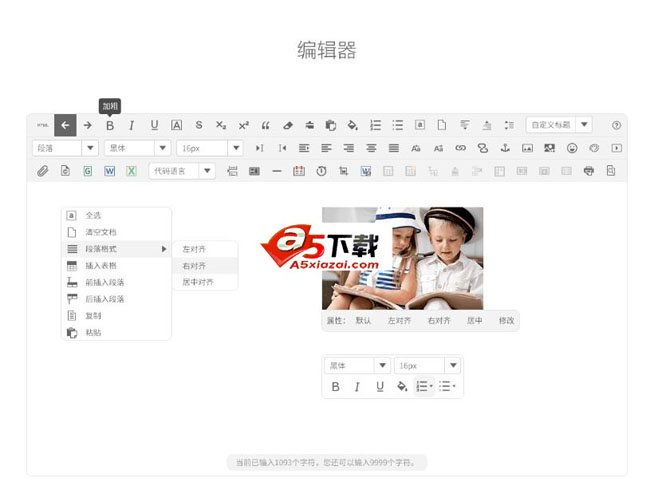This screenshot has width=650, height=502.
Task: Undo the last edit in the main toolbar
Action: click(65, 125)
